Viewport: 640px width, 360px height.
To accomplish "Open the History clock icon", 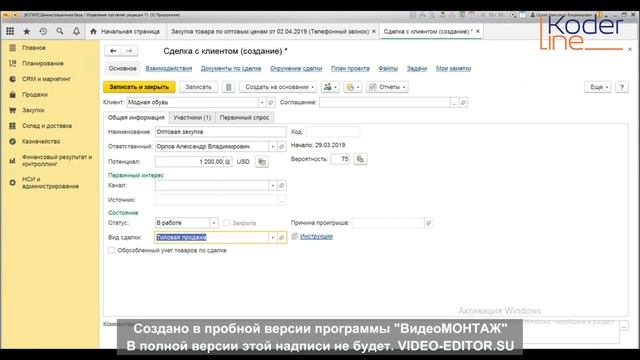I will (x=43, y=31).
